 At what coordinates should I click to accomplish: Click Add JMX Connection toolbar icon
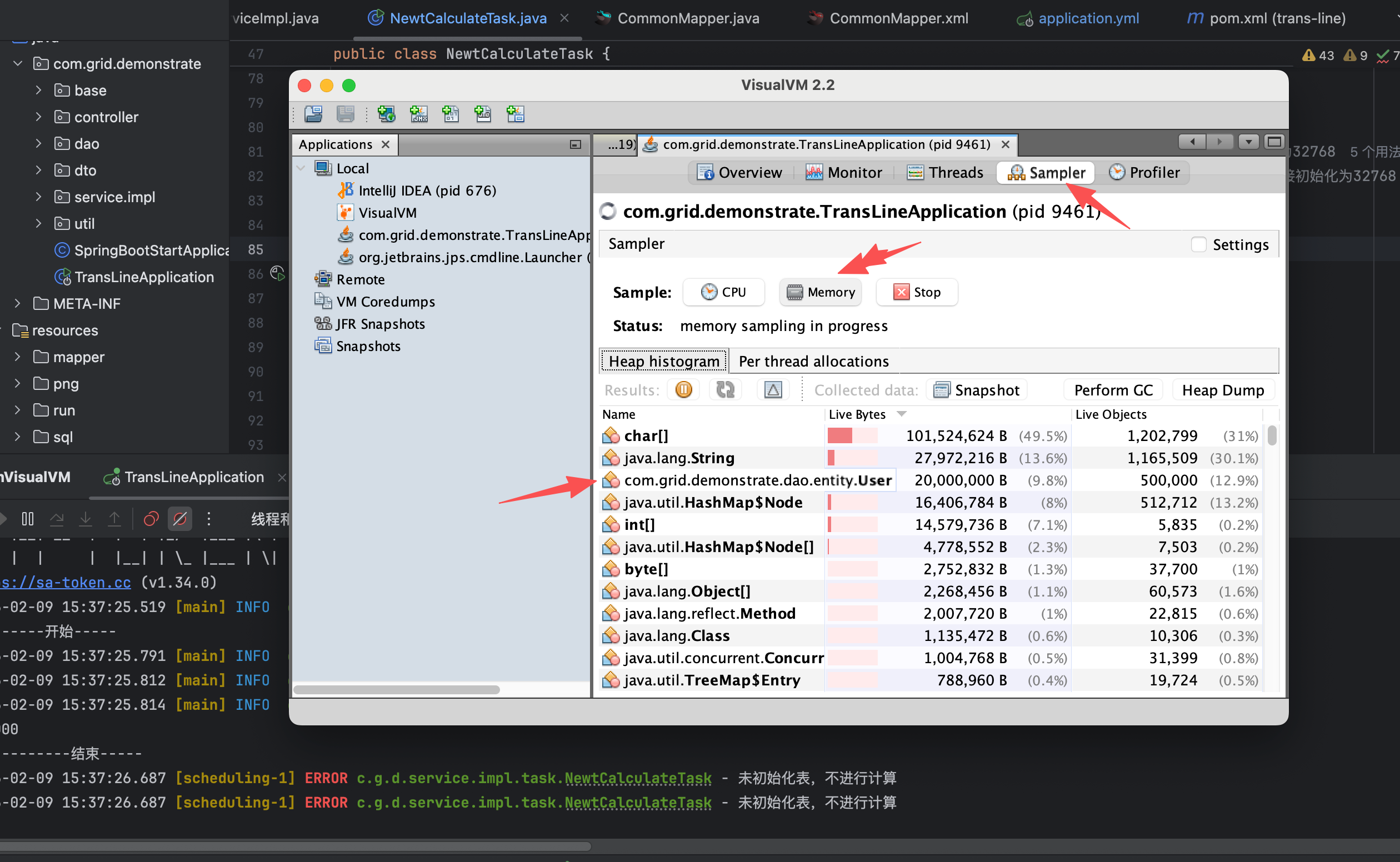418,114
